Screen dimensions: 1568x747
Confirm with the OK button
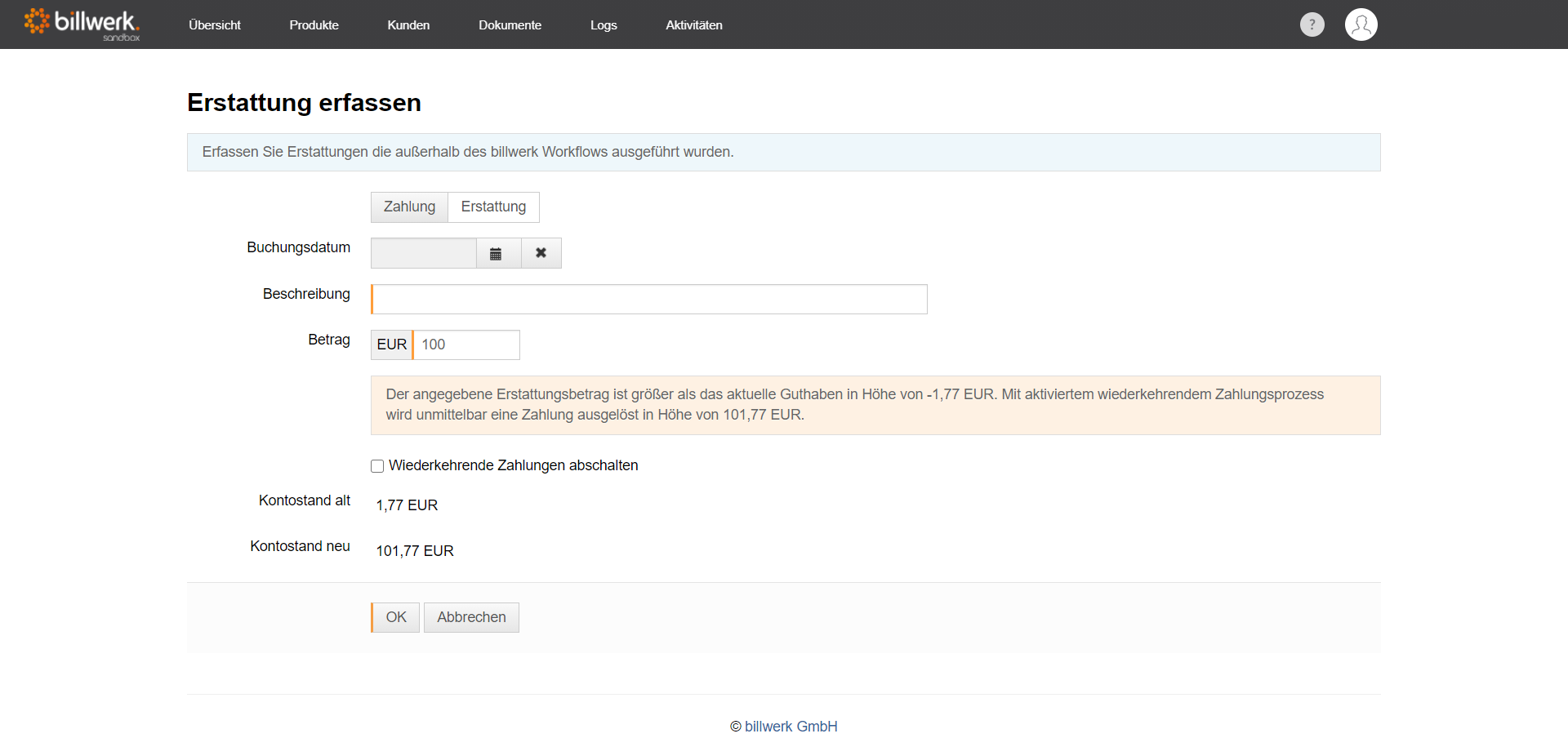pyautogui.click(x=395, y=617)
